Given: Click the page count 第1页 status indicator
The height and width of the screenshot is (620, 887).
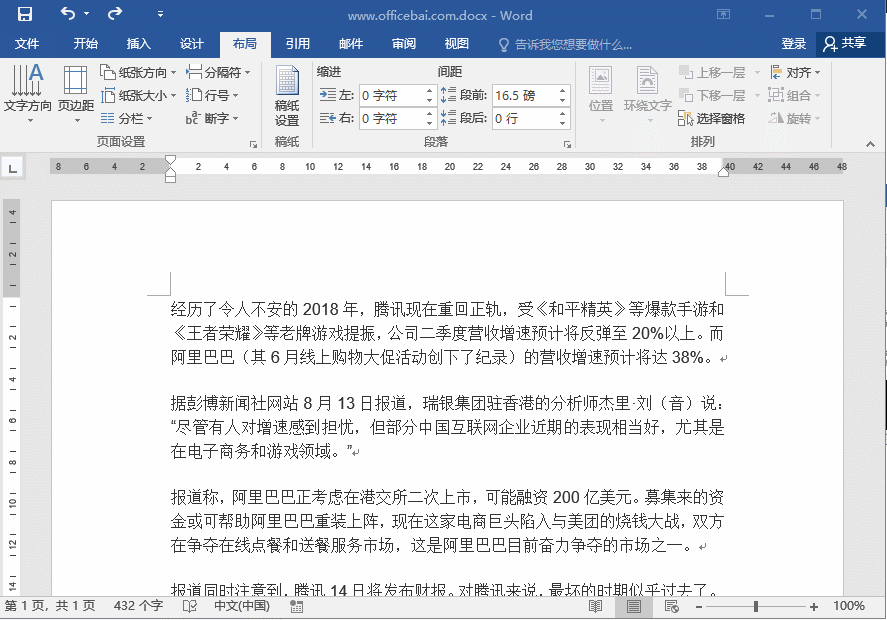Looking at the screenshot, I should tap(50, 606).
